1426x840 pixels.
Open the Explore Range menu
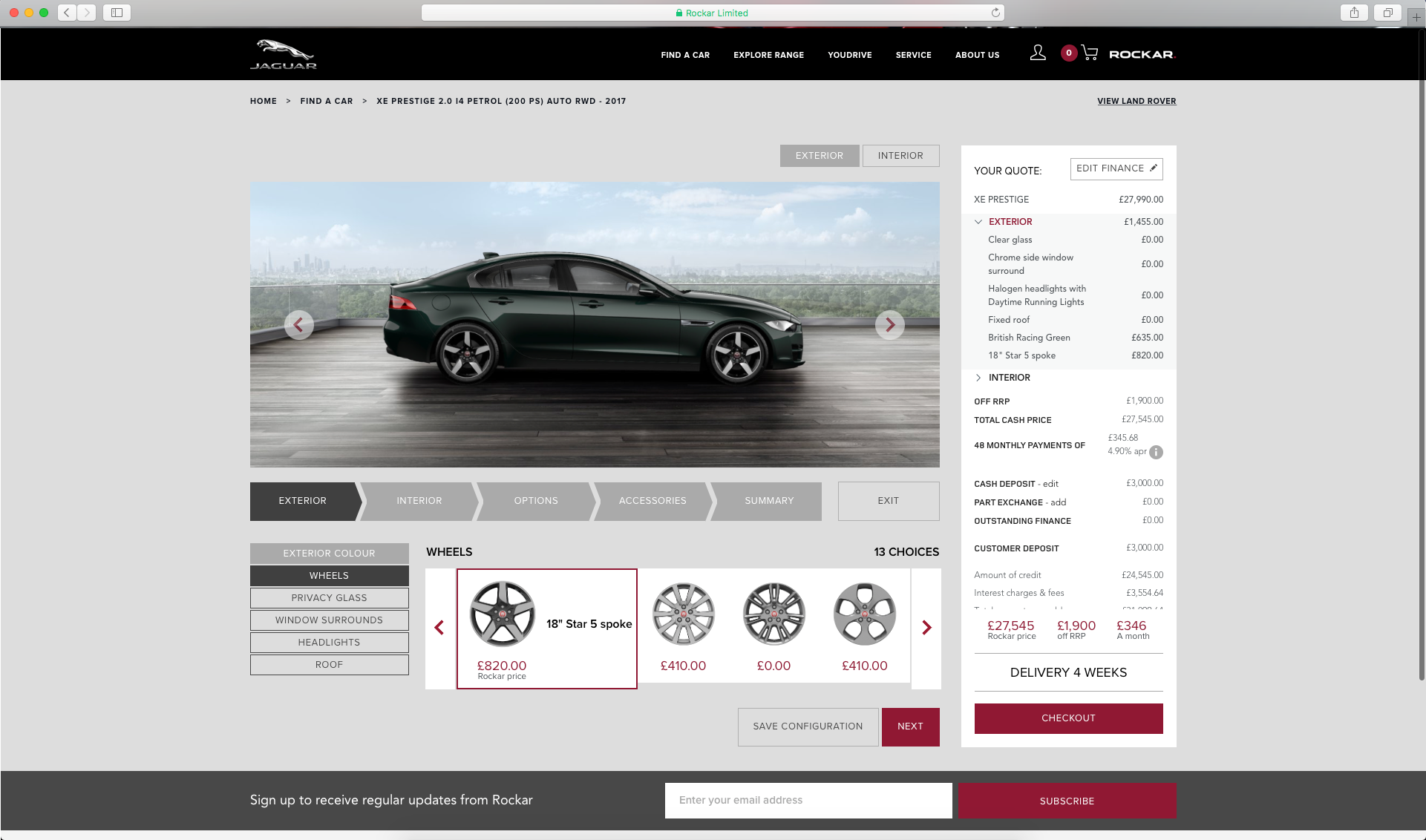coord(768,55)
